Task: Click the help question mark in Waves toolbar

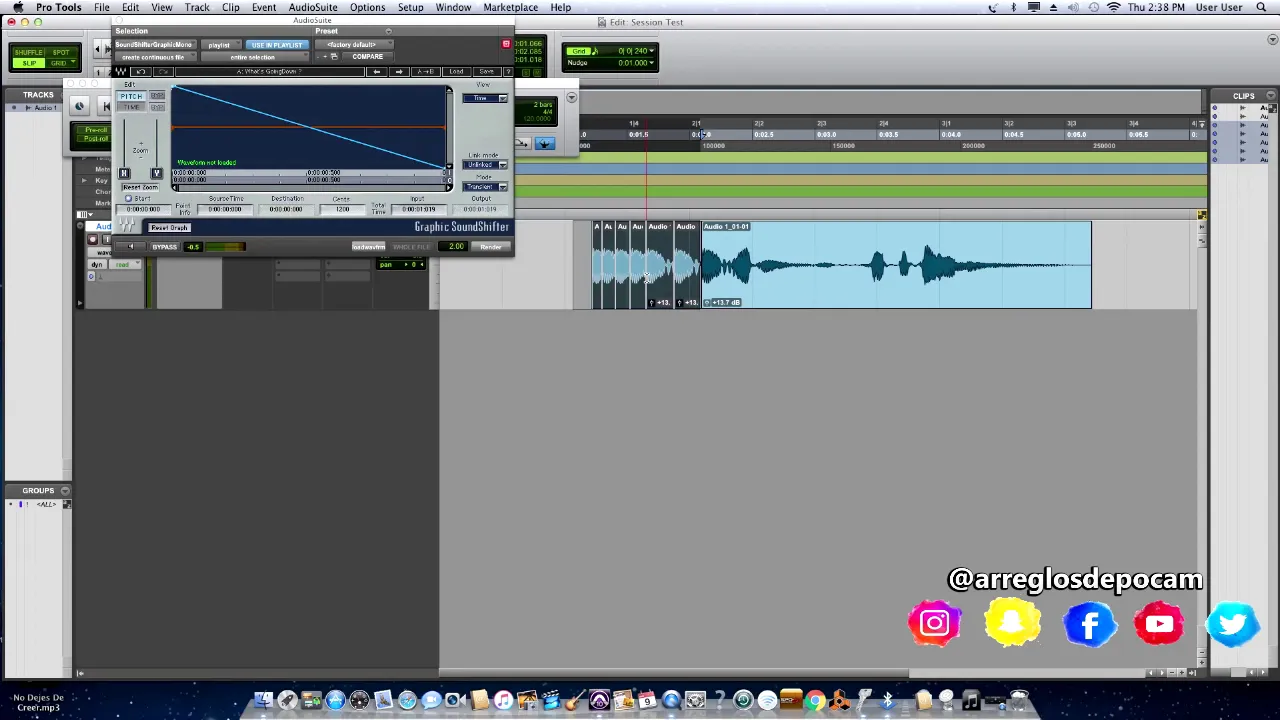Action: click(508, 71)
